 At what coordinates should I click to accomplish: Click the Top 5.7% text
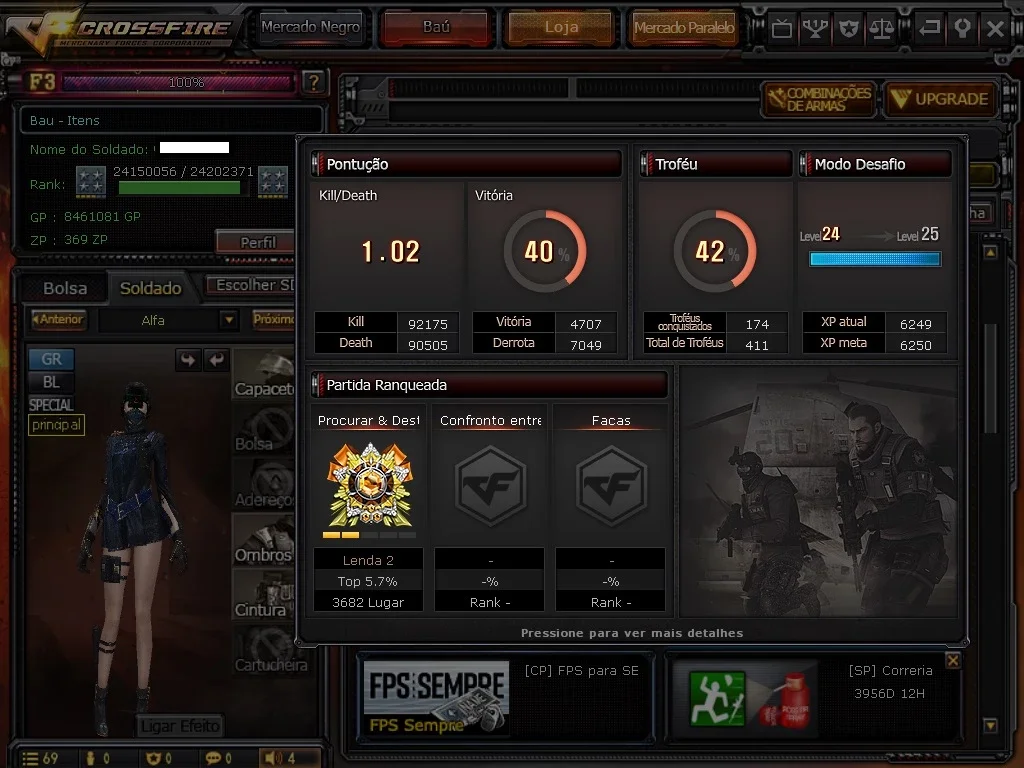click(368, 581)
